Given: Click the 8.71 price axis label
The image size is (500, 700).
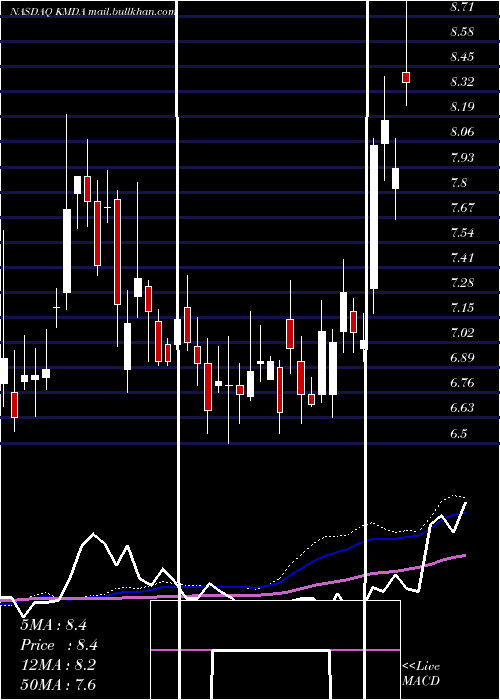Looking at the screenshot, I should point(462,7).
